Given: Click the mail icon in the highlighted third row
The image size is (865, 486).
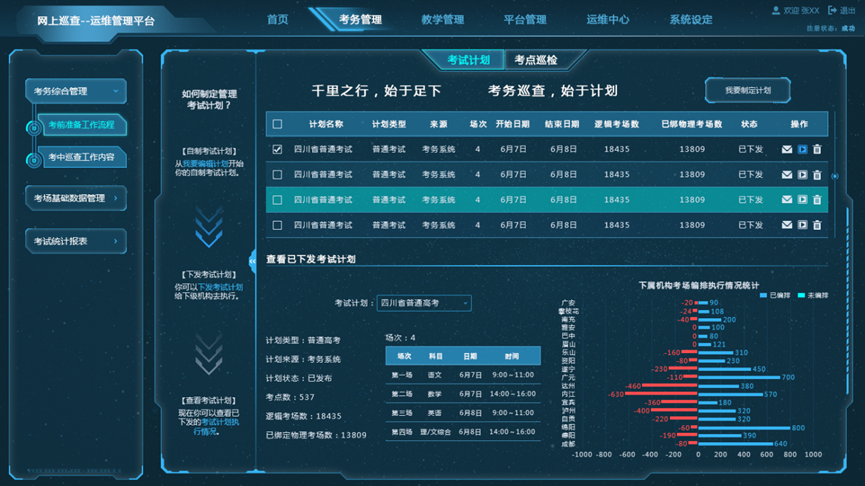Looking at the screenshot, I should click(787, 200).
